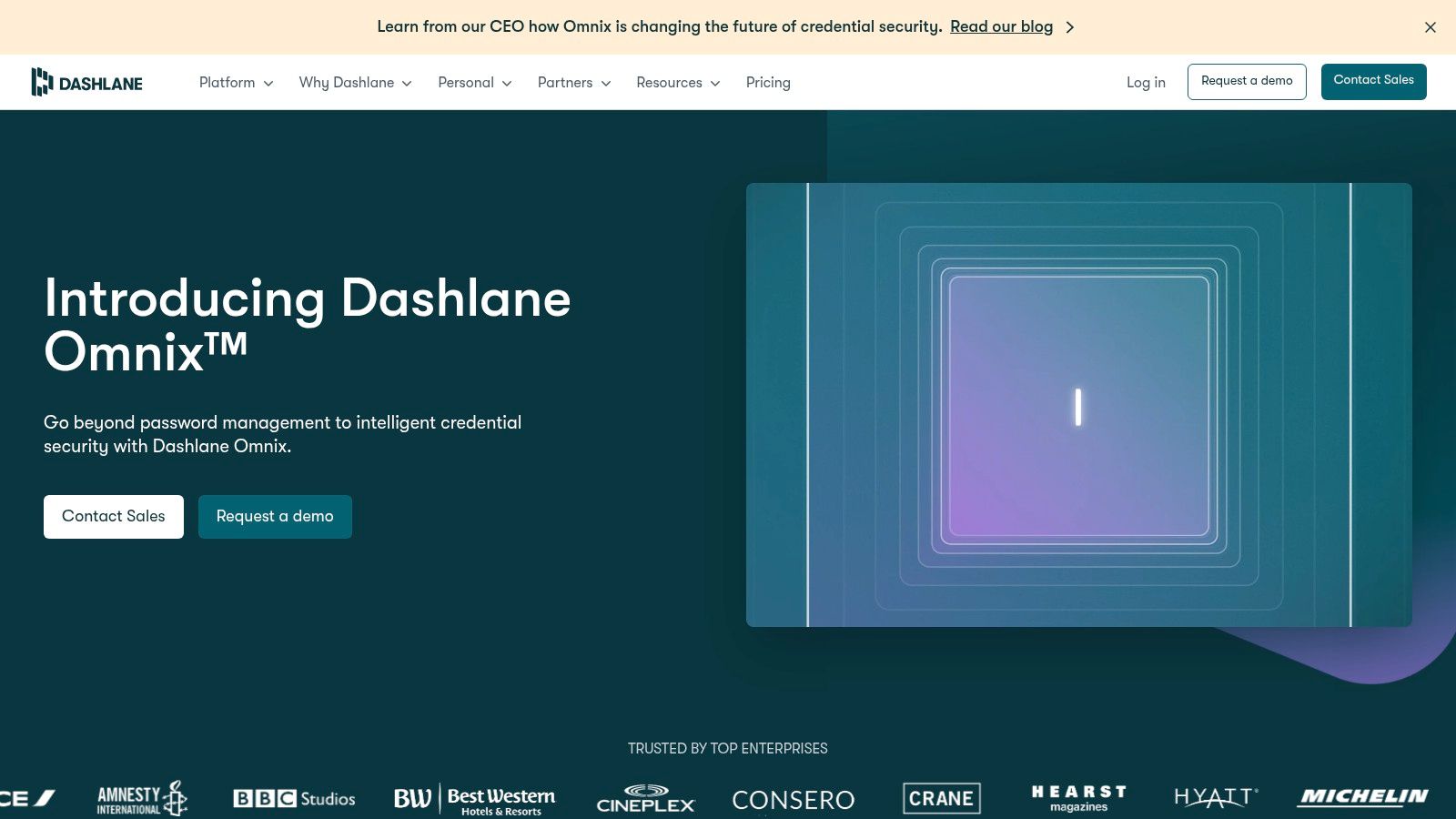
Task: Click the Cineplex logo
Action: pos(646,798)
